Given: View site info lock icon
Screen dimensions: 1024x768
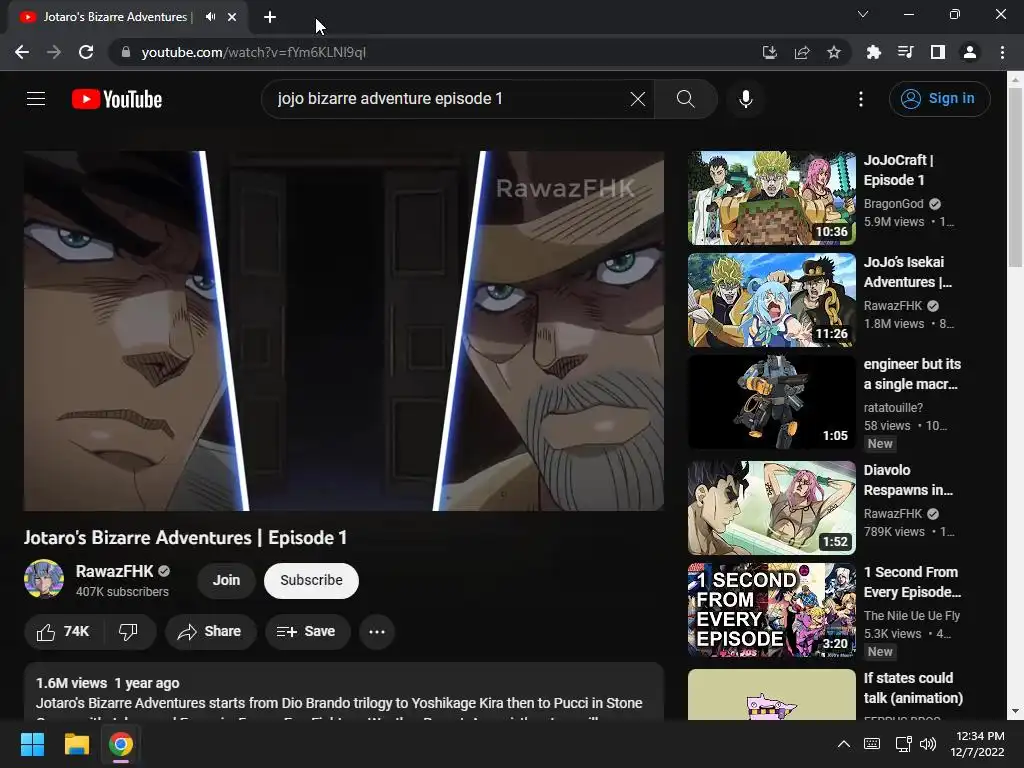Looking at the screenshot, I should coord(126,52).
